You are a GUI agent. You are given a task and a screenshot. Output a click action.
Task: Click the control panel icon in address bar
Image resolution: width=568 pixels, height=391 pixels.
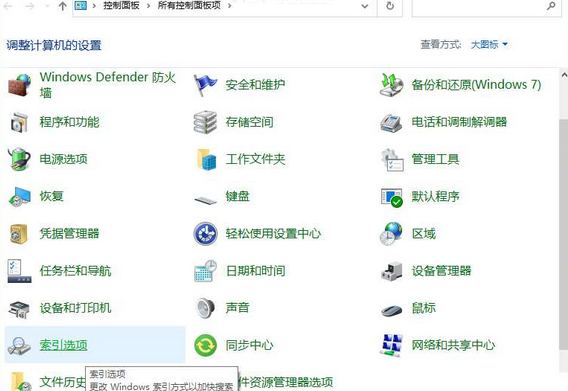coord(80,6)
